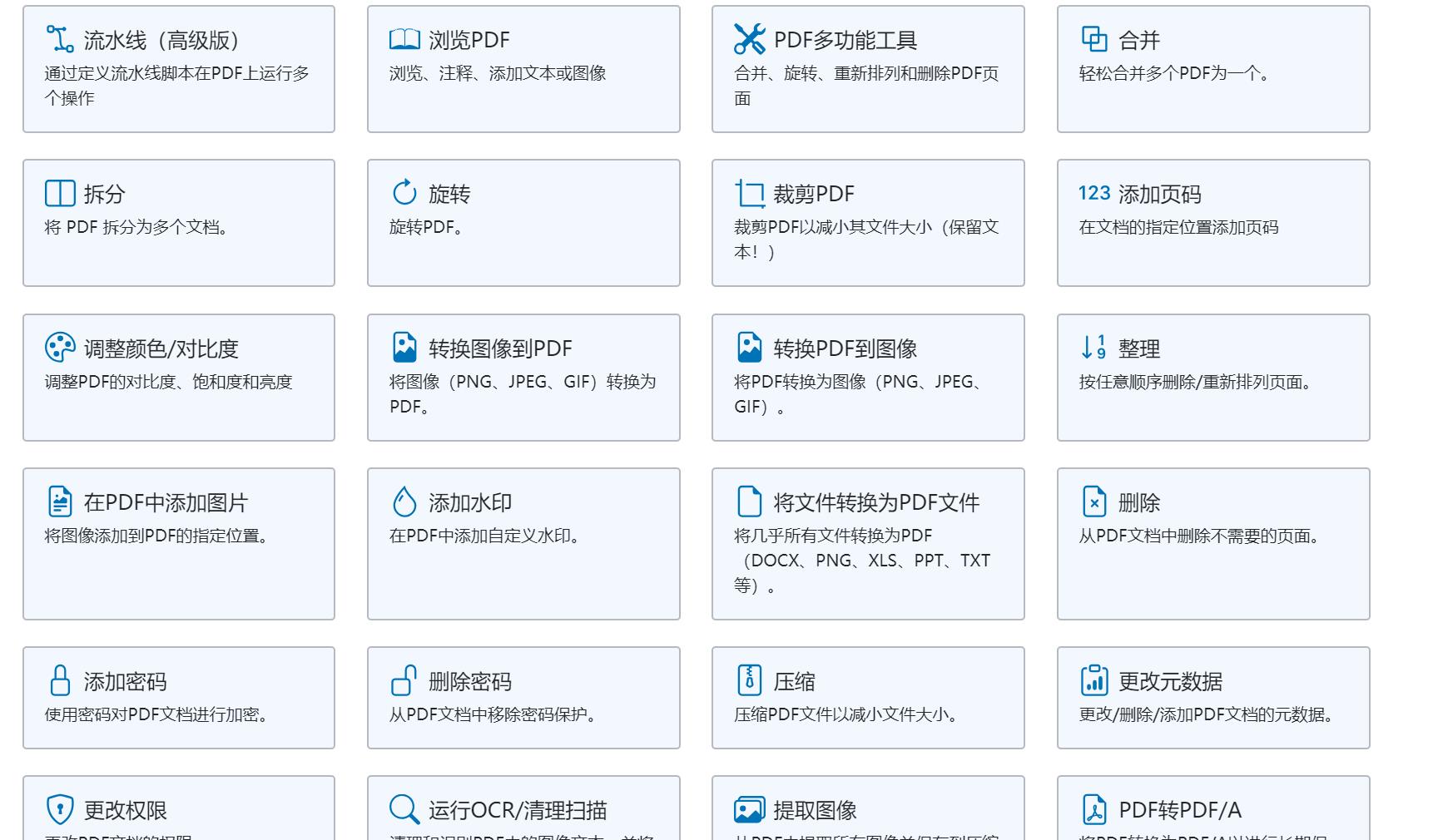
Task: Open the 将文件转换为PDF文件 title link
Action: tap(876, 502)
